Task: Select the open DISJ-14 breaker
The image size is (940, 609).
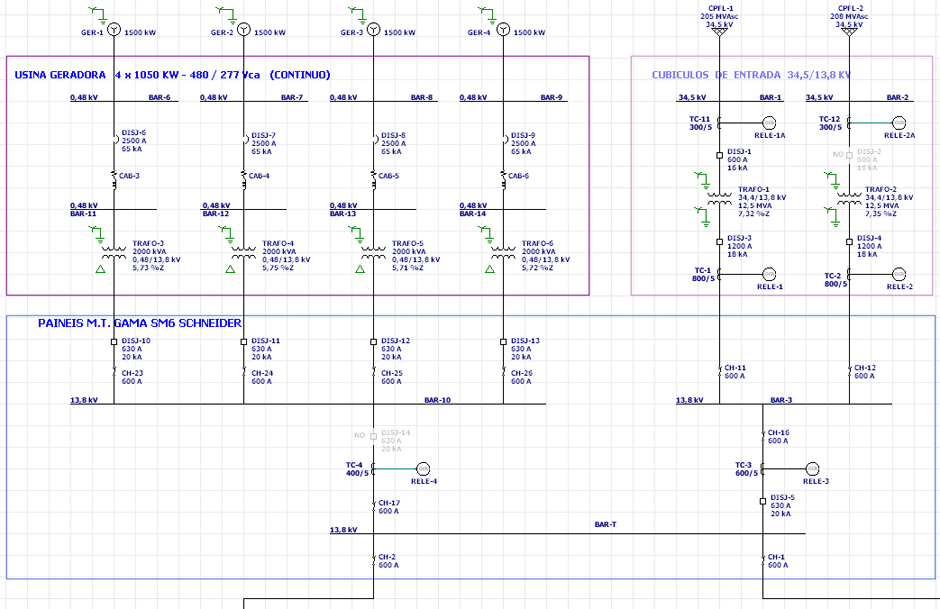Action: pyautogui.click(x=373, y=436)
